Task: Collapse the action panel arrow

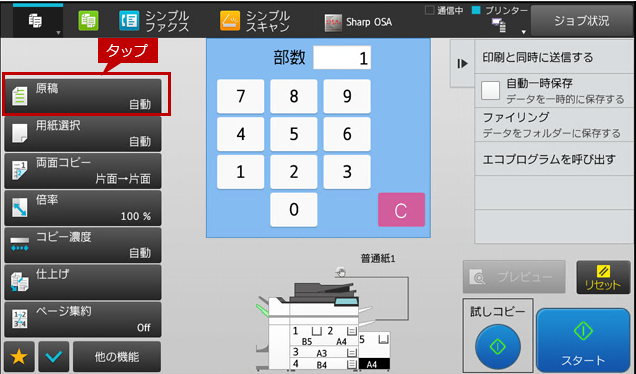Action: click(x=462, y=64)
